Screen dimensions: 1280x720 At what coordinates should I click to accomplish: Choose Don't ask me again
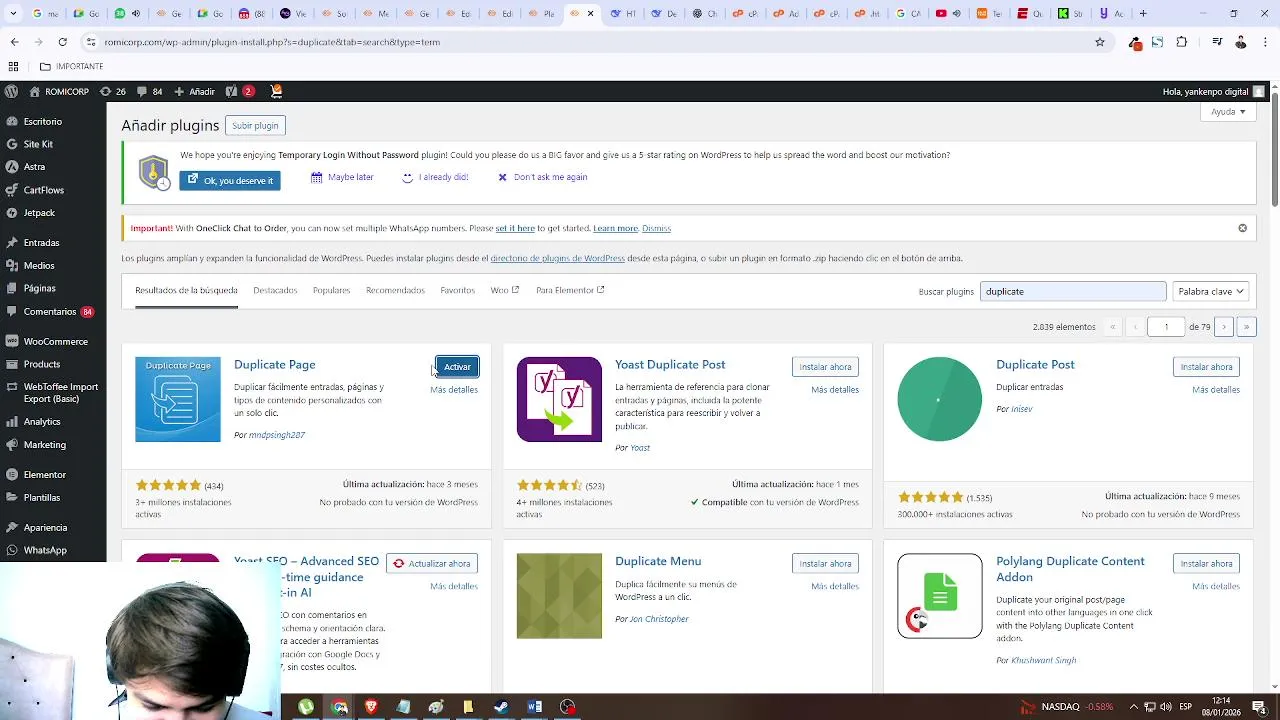[x=542, y=177]
